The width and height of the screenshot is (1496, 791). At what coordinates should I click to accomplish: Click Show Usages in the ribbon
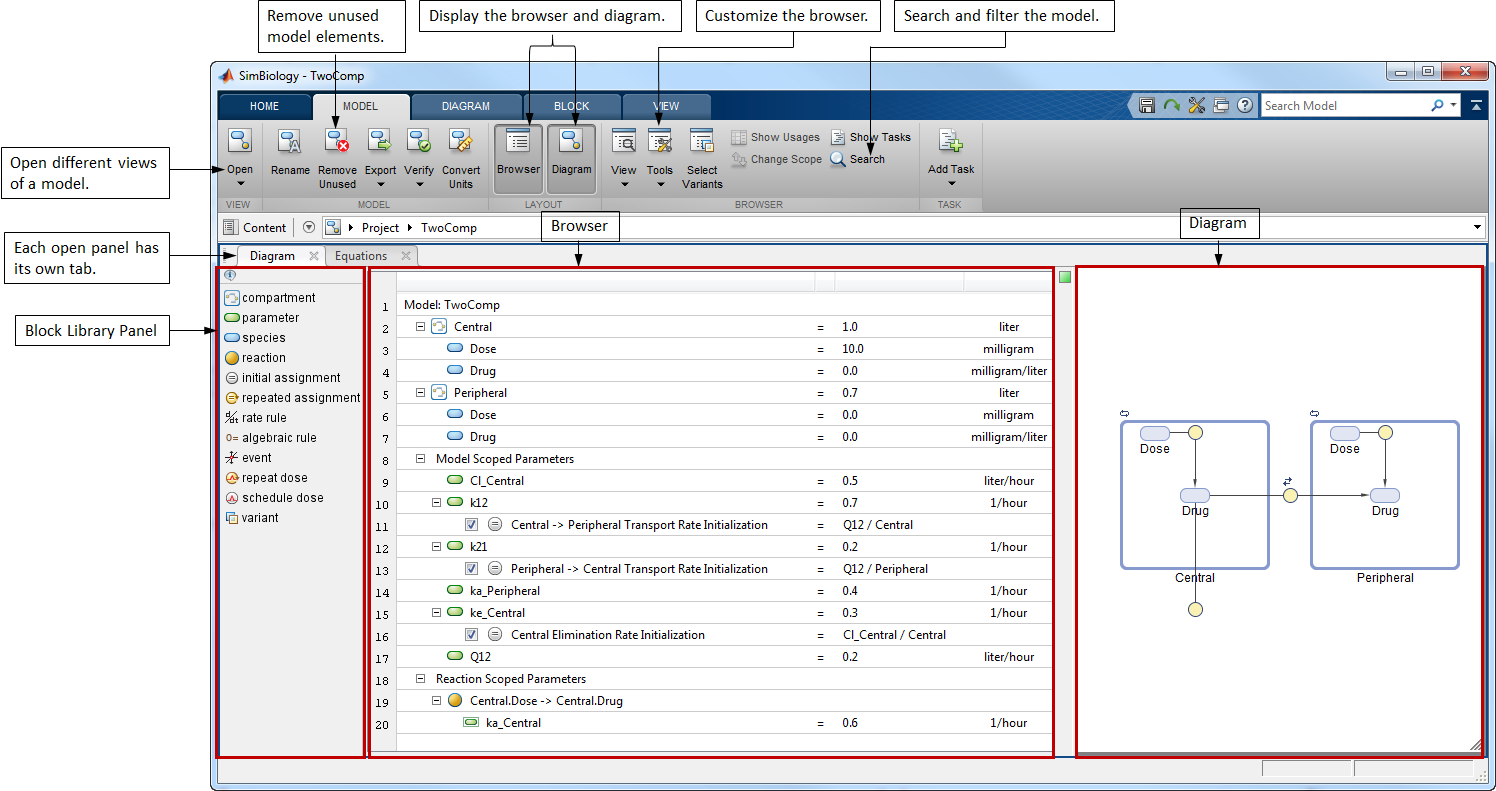(775, 137)
